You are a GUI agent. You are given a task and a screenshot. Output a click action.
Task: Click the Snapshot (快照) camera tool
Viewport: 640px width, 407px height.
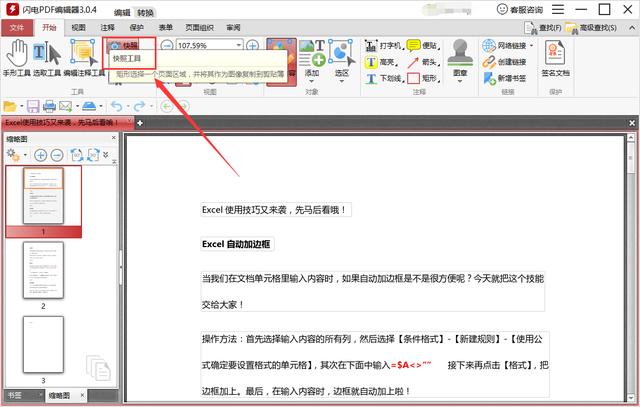tap(125, 45)
